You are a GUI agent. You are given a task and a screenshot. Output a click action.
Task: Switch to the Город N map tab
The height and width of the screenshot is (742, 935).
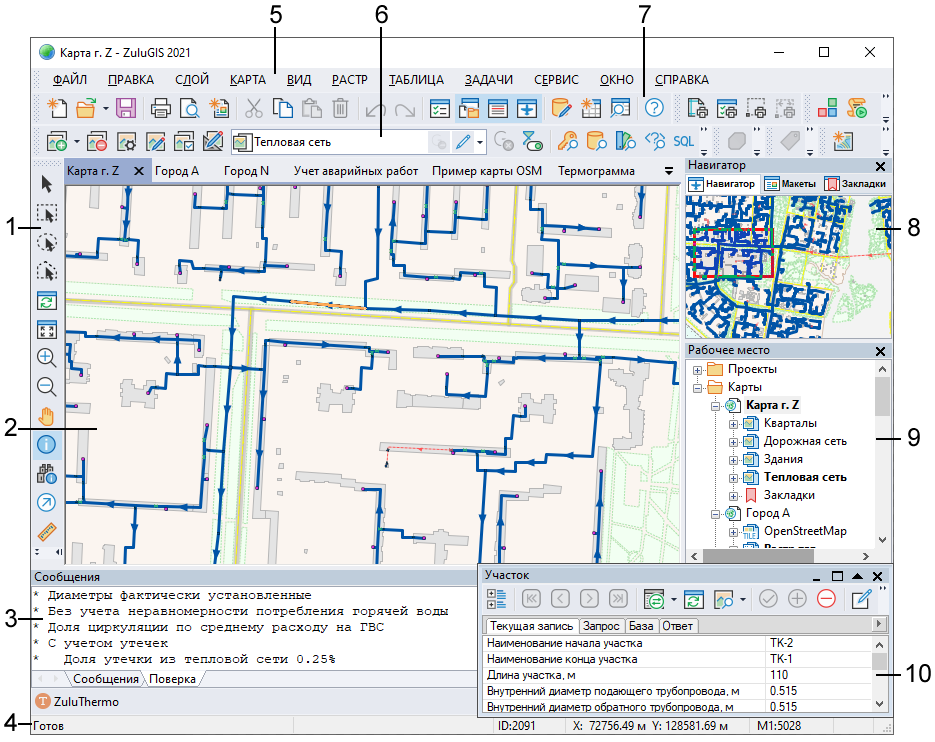point(246,171)
